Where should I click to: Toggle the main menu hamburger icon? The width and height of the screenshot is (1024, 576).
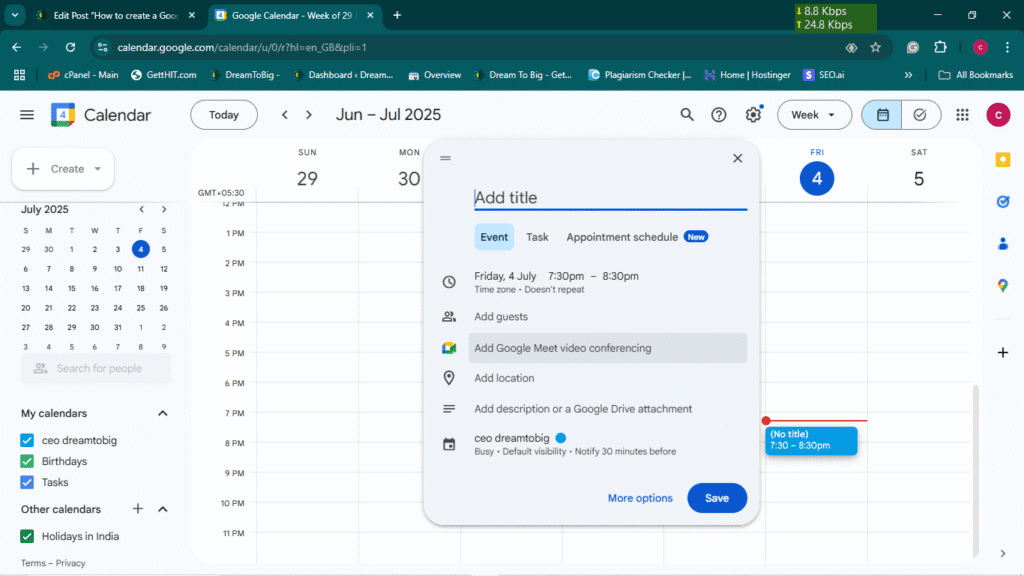click(x=27, y=115)
